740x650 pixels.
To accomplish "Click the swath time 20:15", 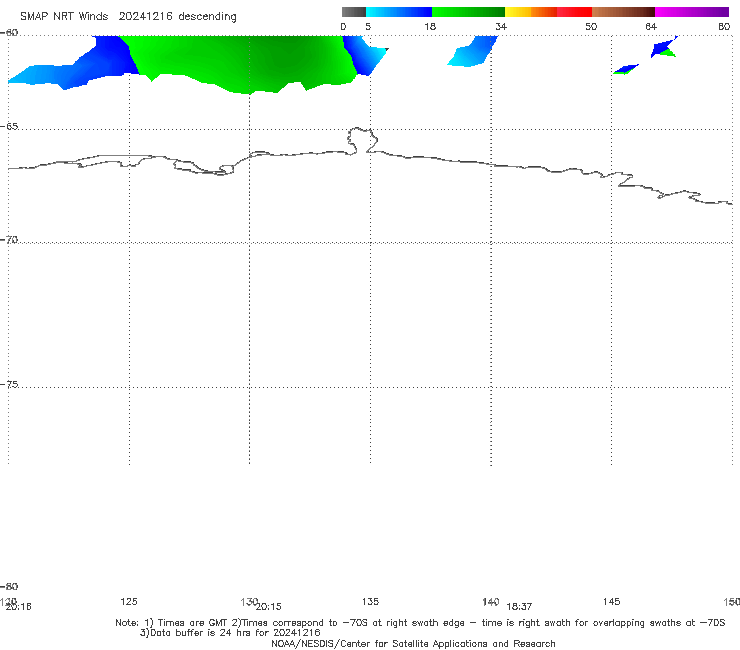I will pos(269,607).
